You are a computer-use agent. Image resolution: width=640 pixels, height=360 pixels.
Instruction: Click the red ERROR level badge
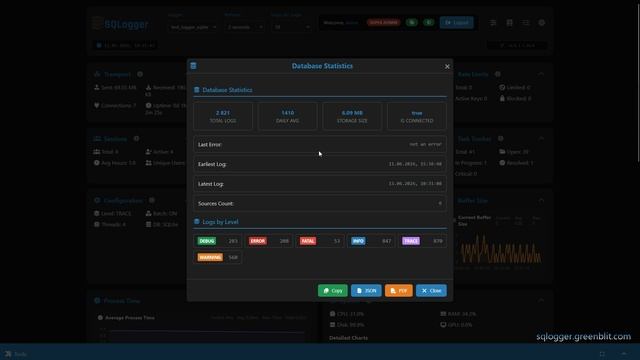point(258,241)
